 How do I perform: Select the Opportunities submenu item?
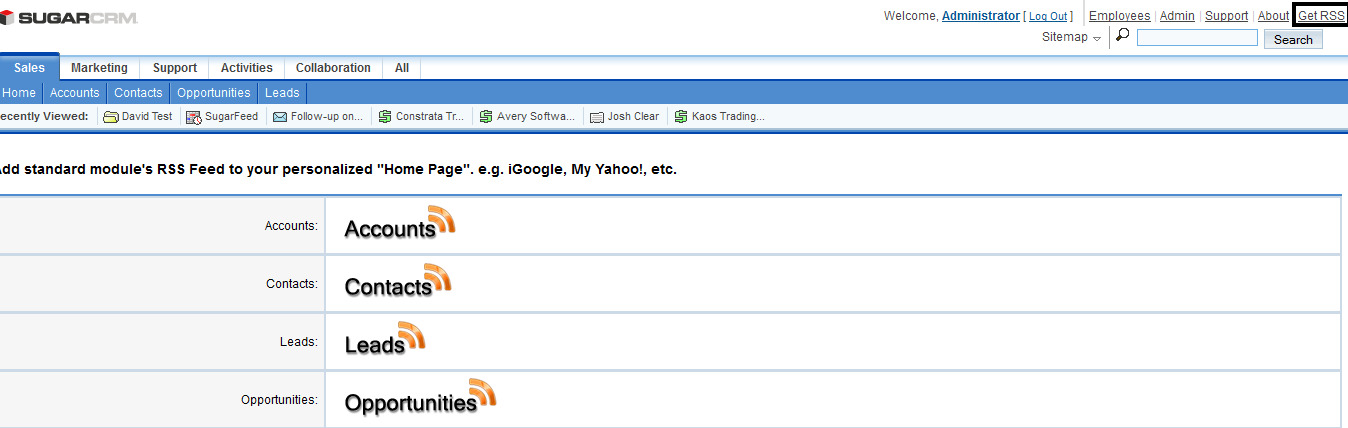[x=214, y=92]
